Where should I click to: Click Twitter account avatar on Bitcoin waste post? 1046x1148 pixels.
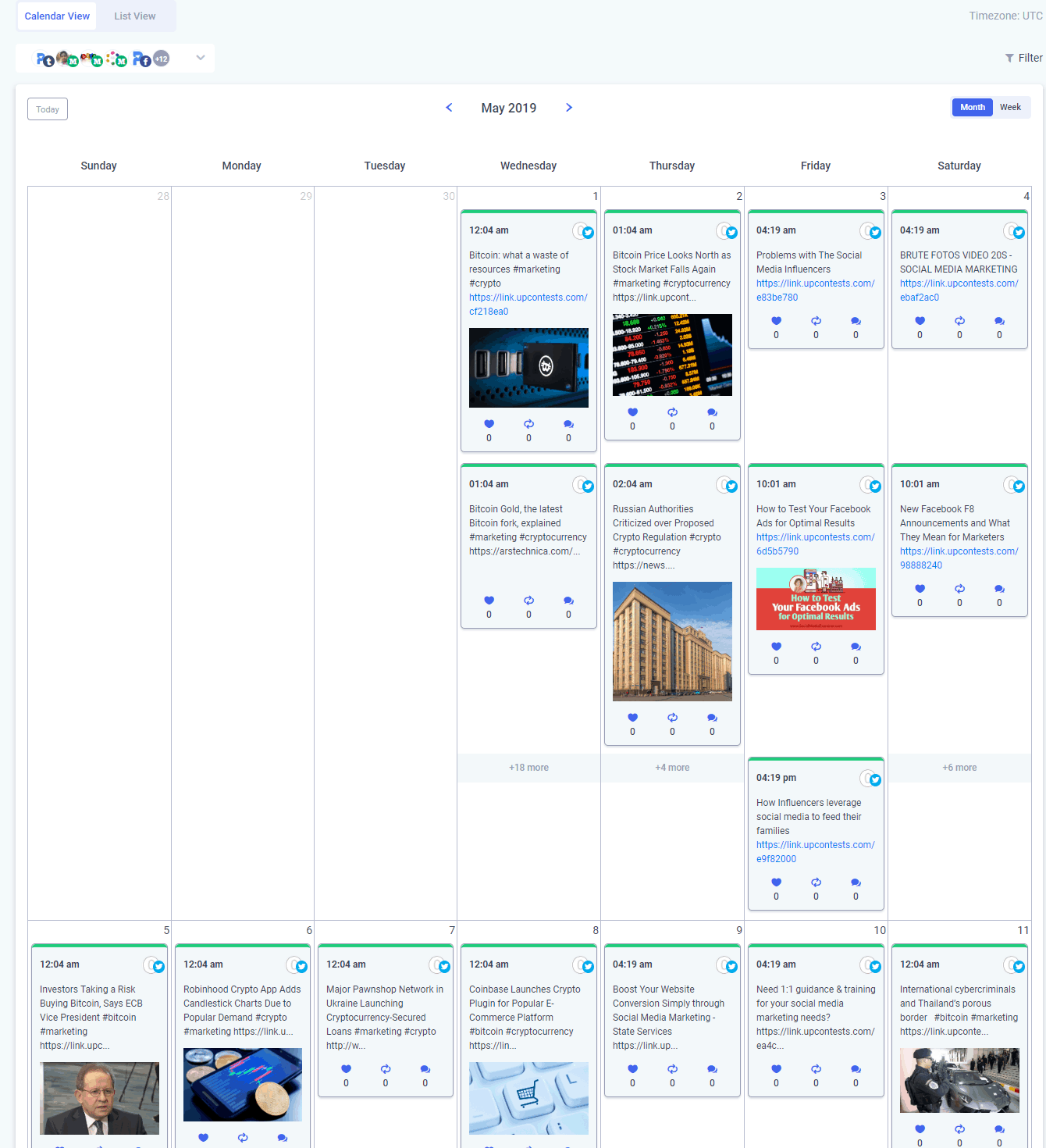click(x=583, y=231)
